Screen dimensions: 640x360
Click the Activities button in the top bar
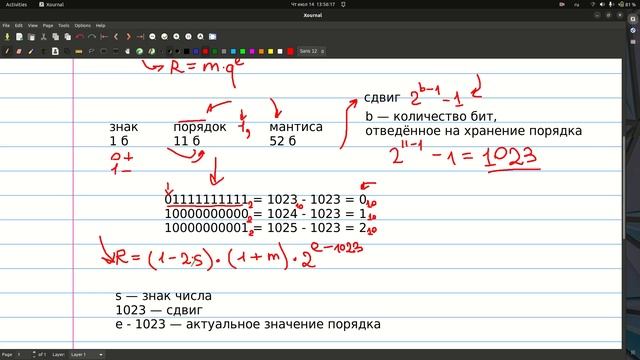click(16, 4)
